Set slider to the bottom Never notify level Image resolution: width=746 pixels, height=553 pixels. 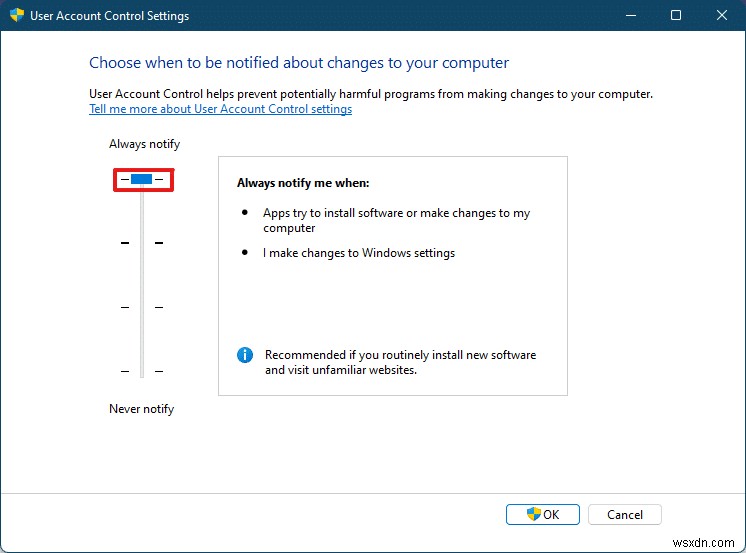[142, 371]
